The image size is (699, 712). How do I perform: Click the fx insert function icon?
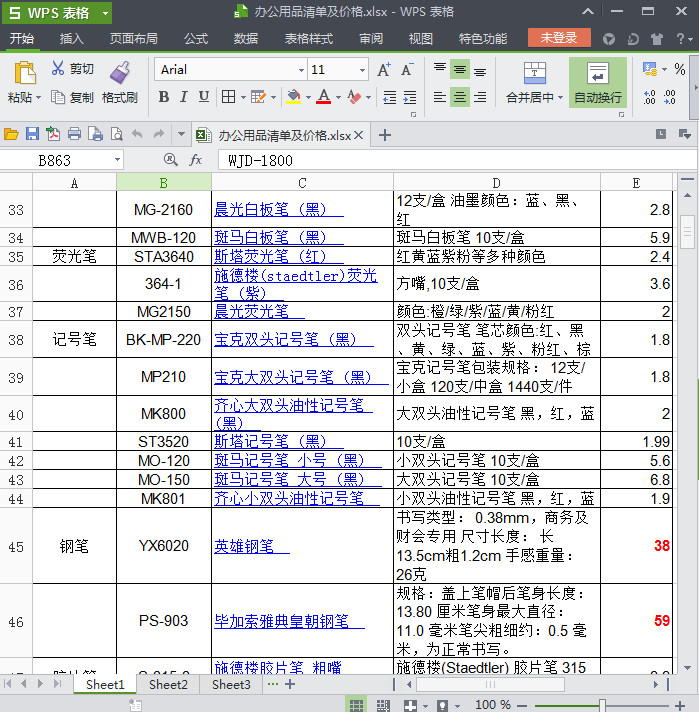pos(195,160)
